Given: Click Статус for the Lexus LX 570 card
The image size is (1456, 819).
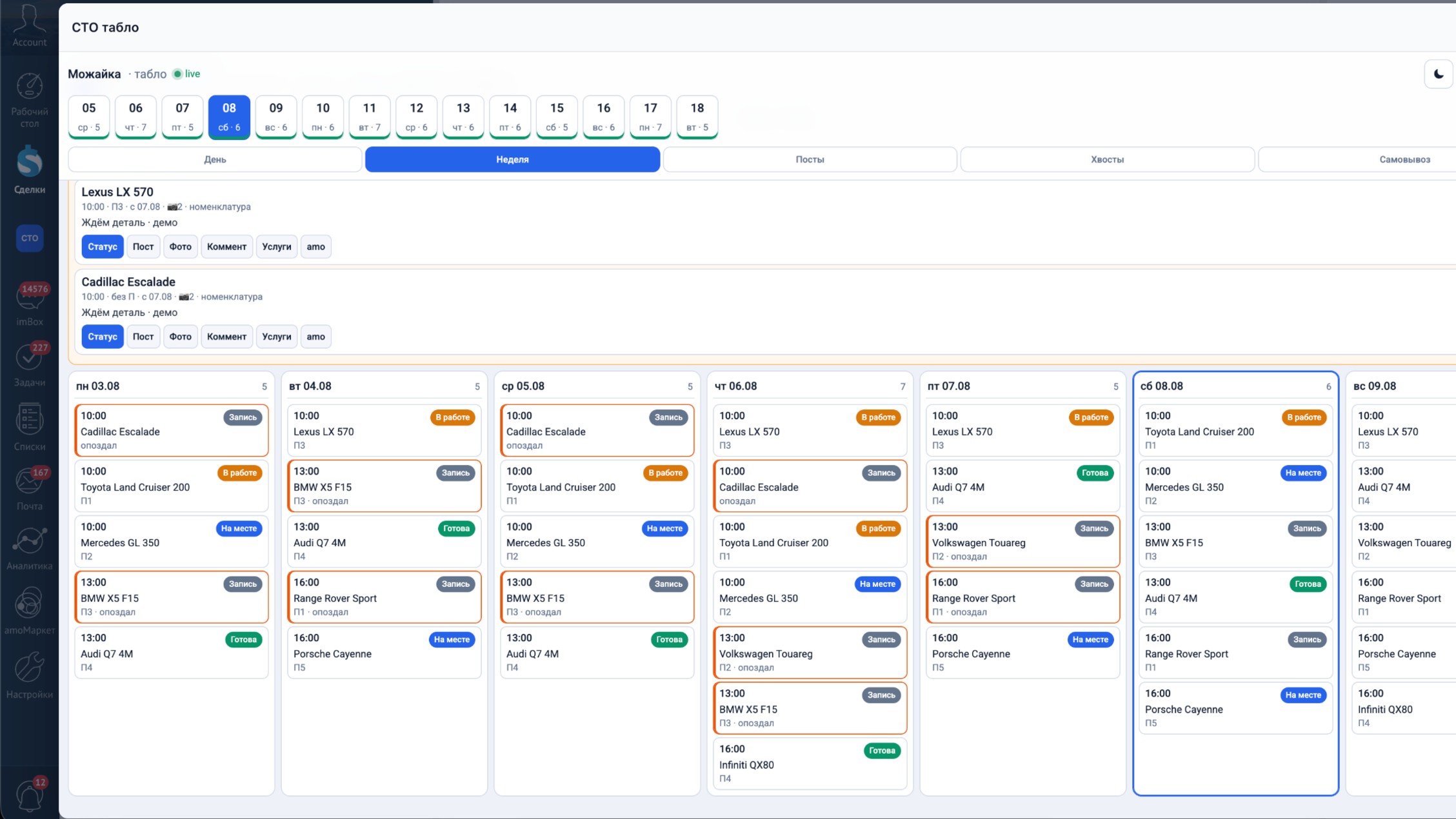Looking at the screenshot, I should click(103, 246).
